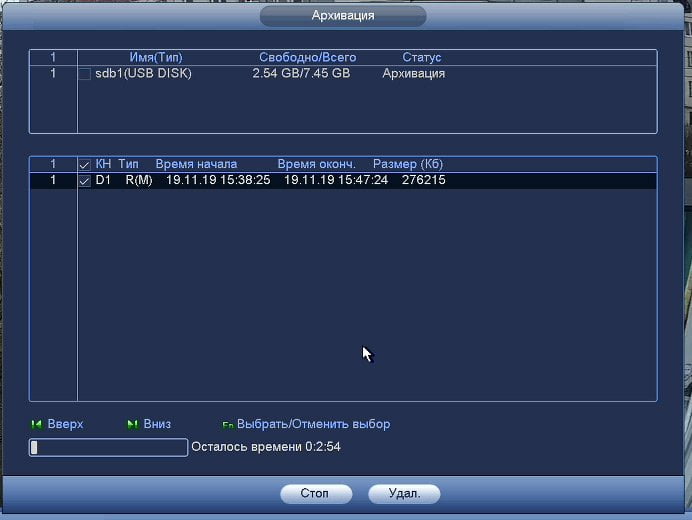
Task: Click the Вверх label
Action: pos(65,424)
